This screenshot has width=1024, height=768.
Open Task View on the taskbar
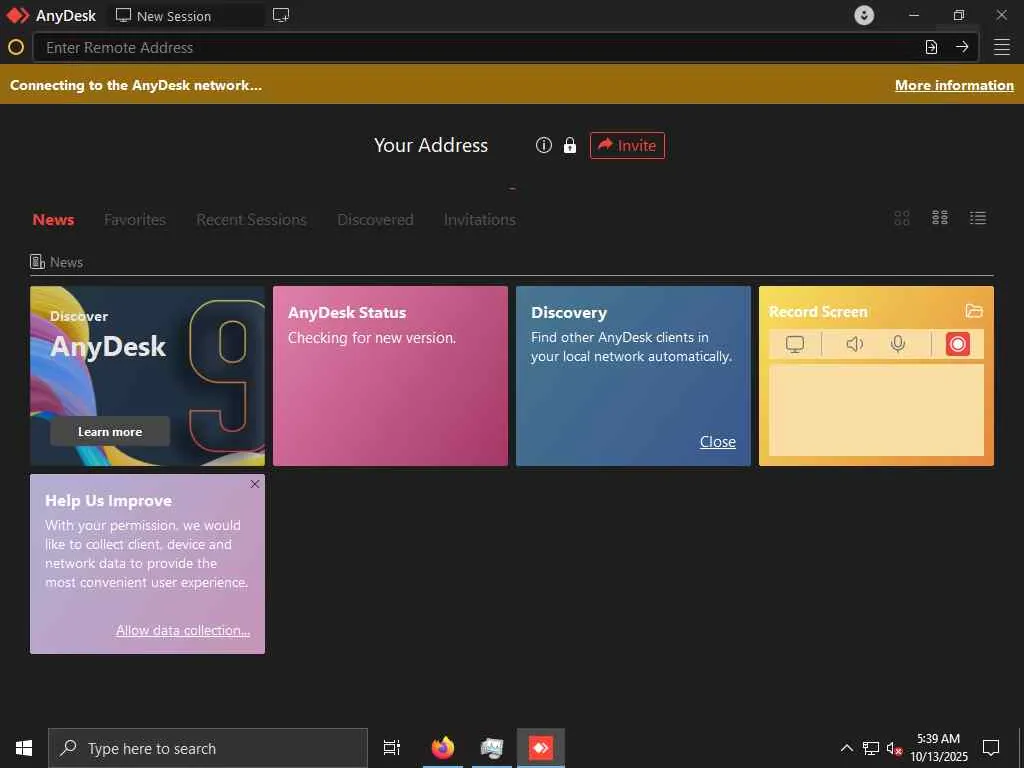(x=391, y=748)
